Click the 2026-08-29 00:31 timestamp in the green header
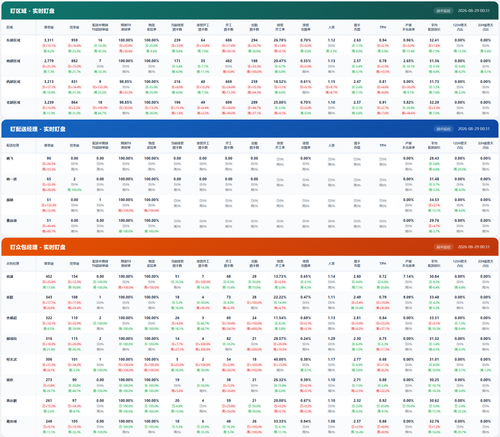Viewport: 500px width, 437px height. pos(473,11)
